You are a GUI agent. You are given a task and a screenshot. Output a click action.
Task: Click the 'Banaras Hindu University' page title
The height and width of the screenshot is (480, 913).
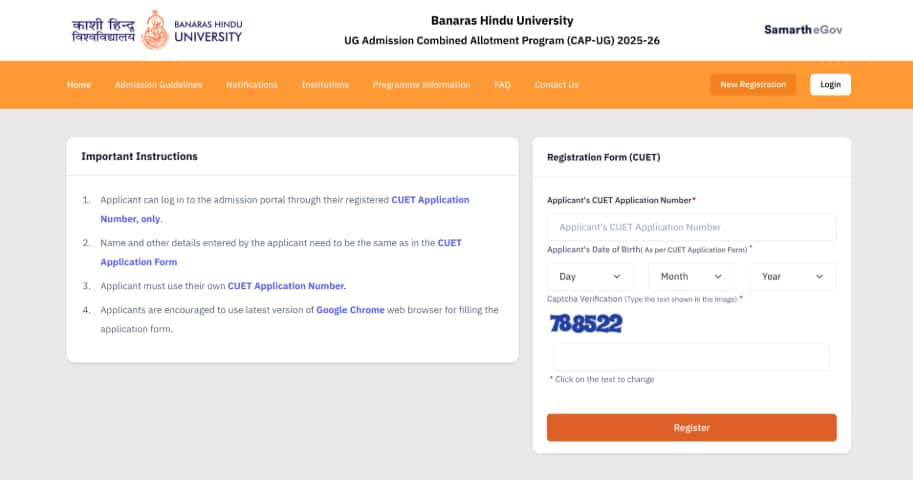pos(502,20)
